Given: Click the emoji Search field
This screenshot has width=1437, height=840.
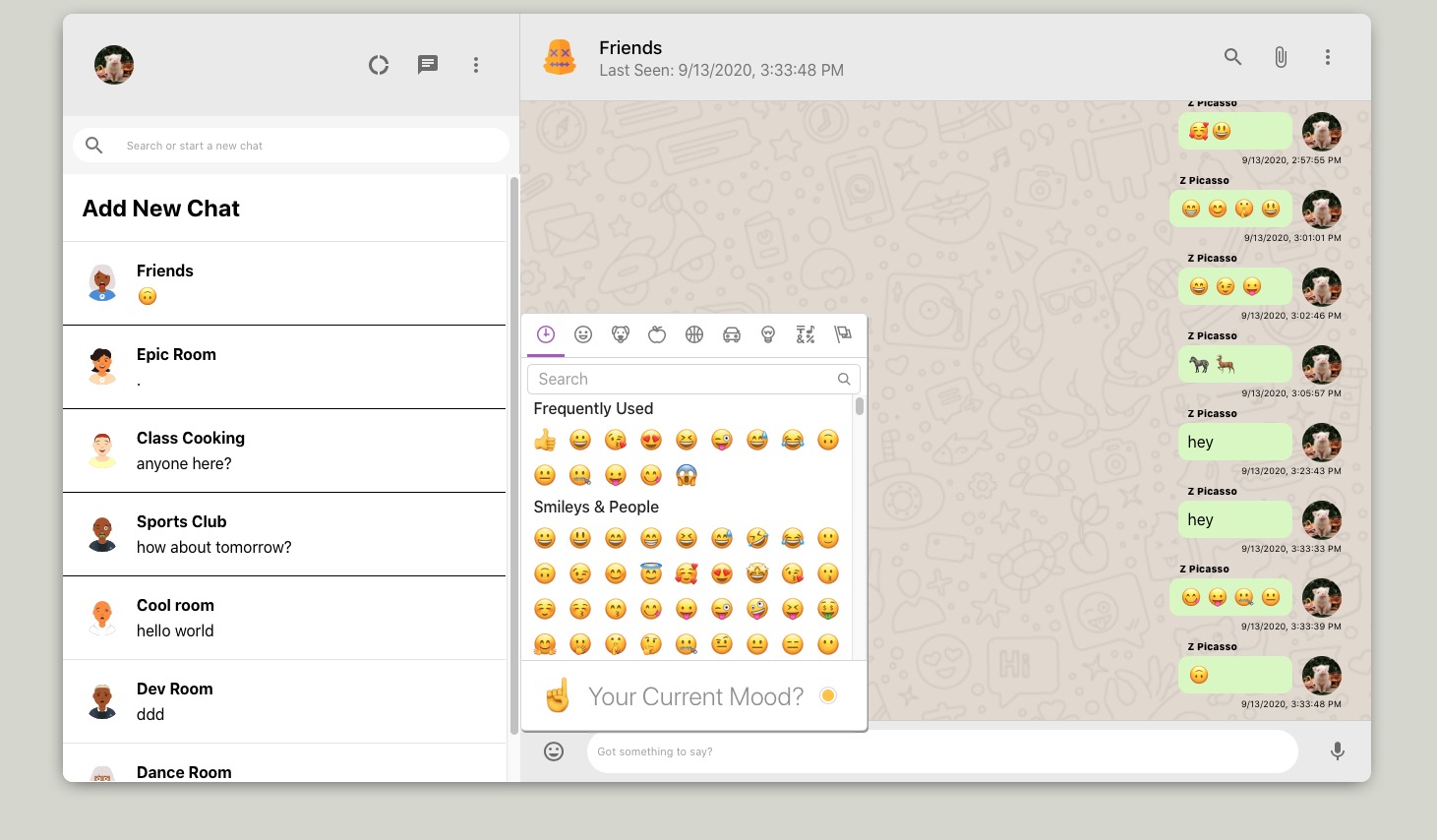Looking at the screenshot, I should [686, 379].
